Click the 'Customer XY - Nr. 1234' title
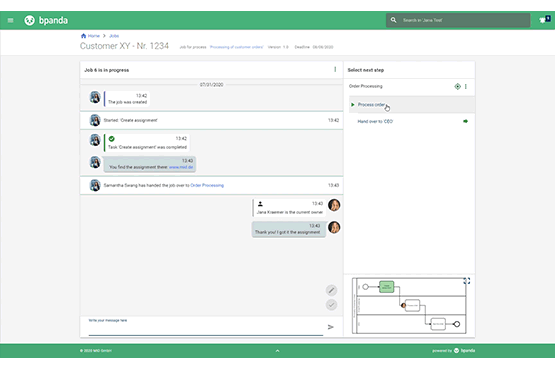 click(x=124, y=46)
